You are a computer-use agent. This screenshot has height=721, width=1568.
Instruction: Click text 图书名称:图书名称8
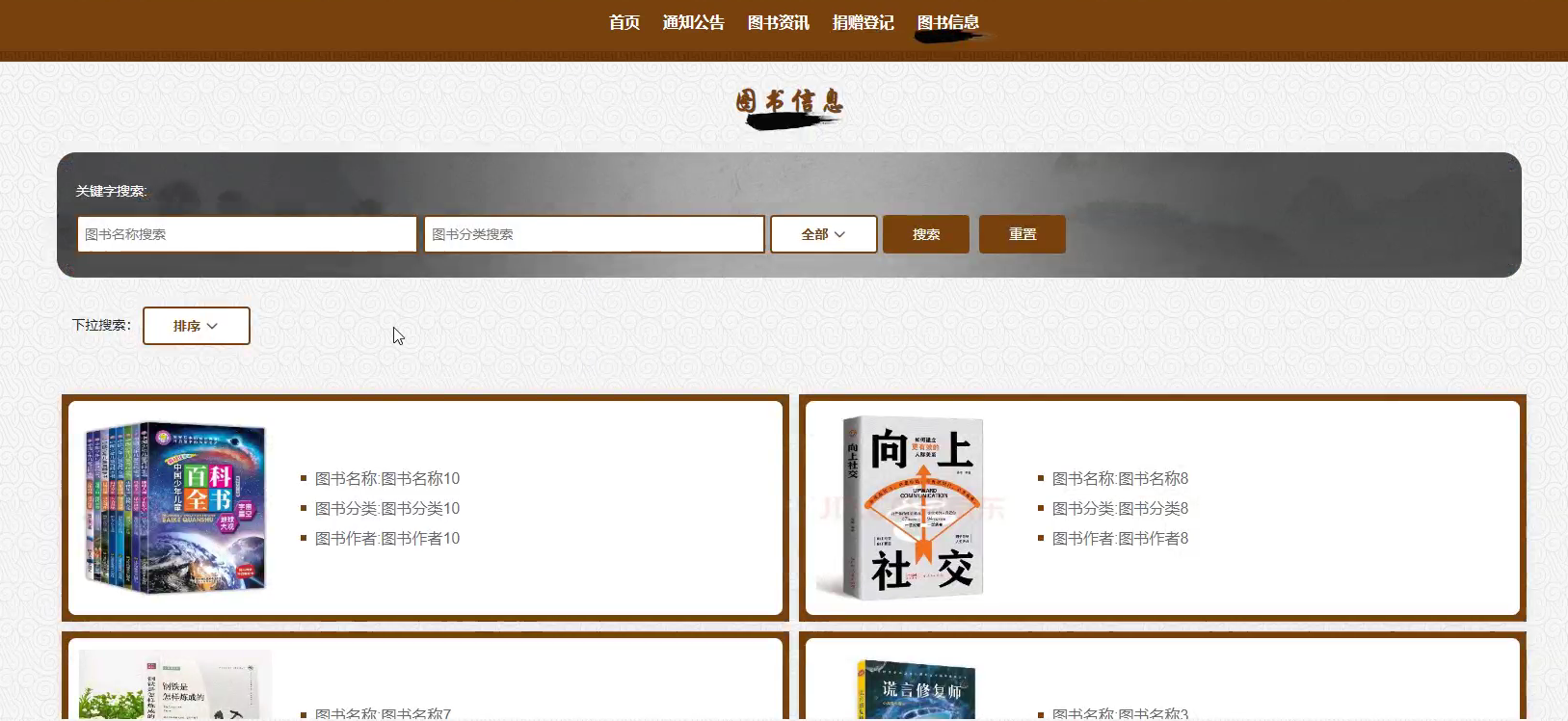[x=1120, y=478]
